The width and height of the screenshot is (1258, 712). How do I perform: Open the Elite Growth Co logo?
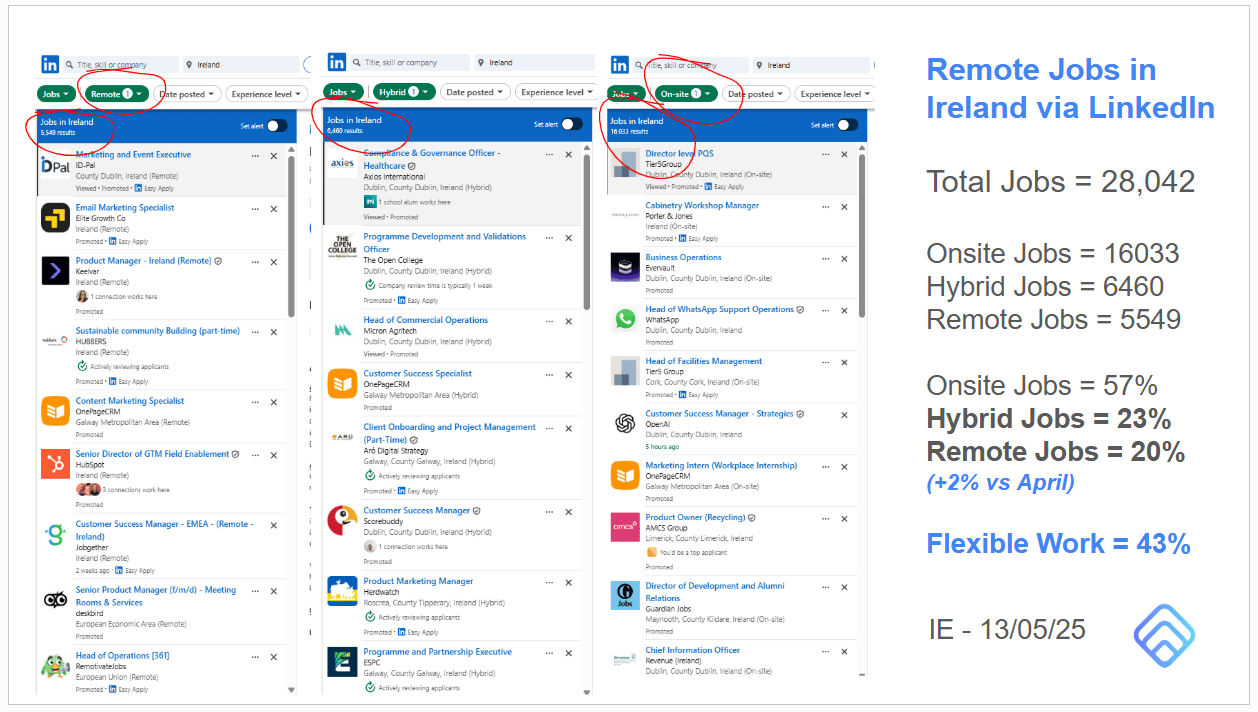[55, 218]
